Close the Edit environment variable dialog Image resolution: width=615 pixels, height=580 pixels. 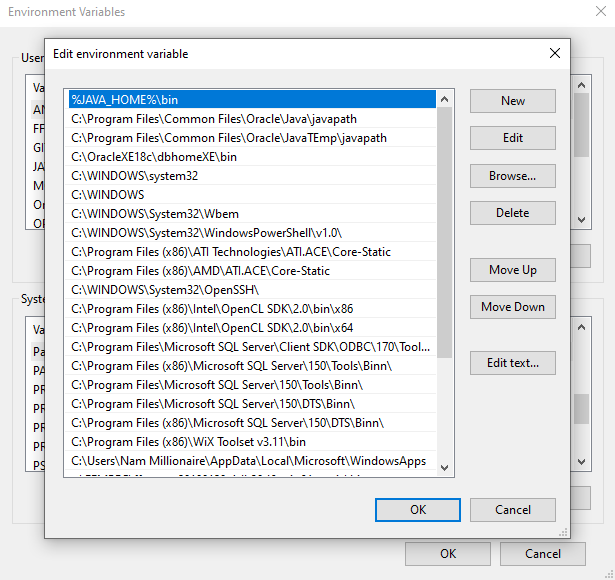[555, 53]
